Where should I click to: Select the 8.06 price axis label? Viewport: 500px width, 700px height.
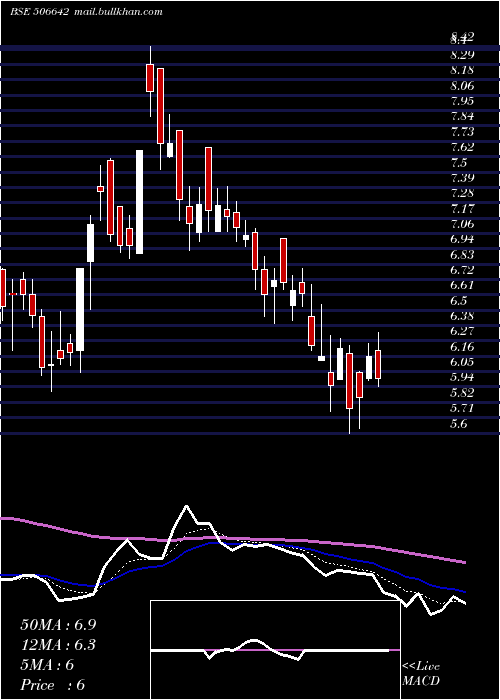coord(462,86)
